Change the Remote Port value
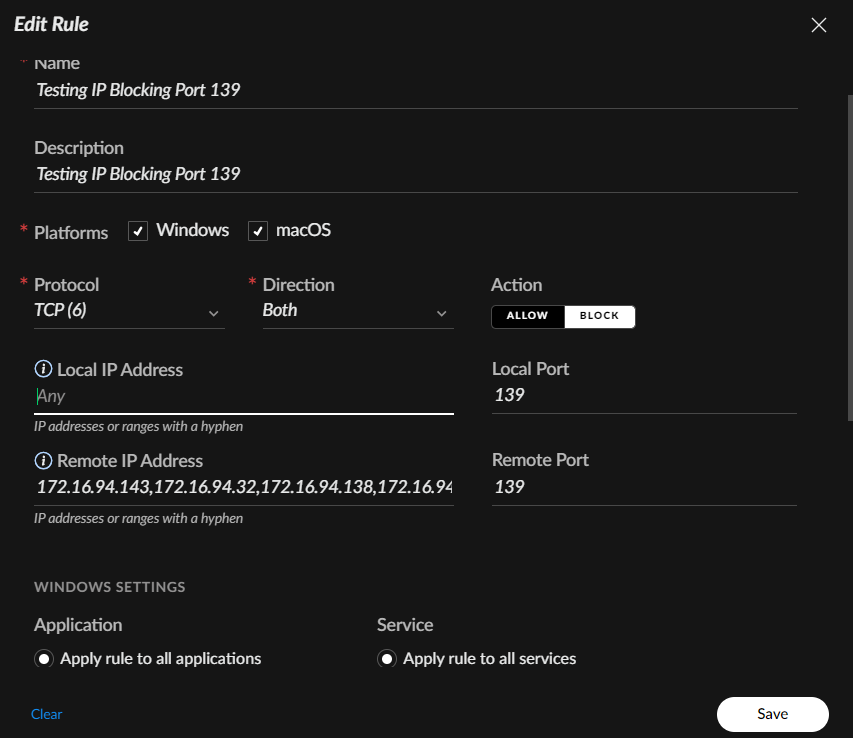853x738 pixels. 643,487
